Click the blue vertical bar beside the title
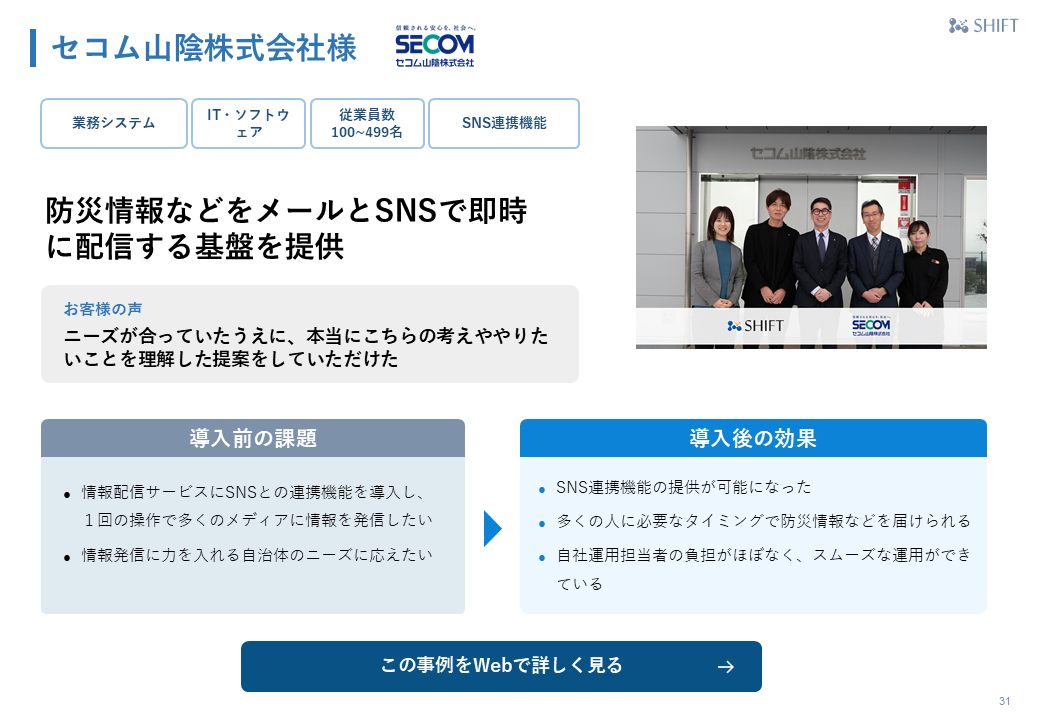This screenshot has width=1040, height=720. point(33,48)
